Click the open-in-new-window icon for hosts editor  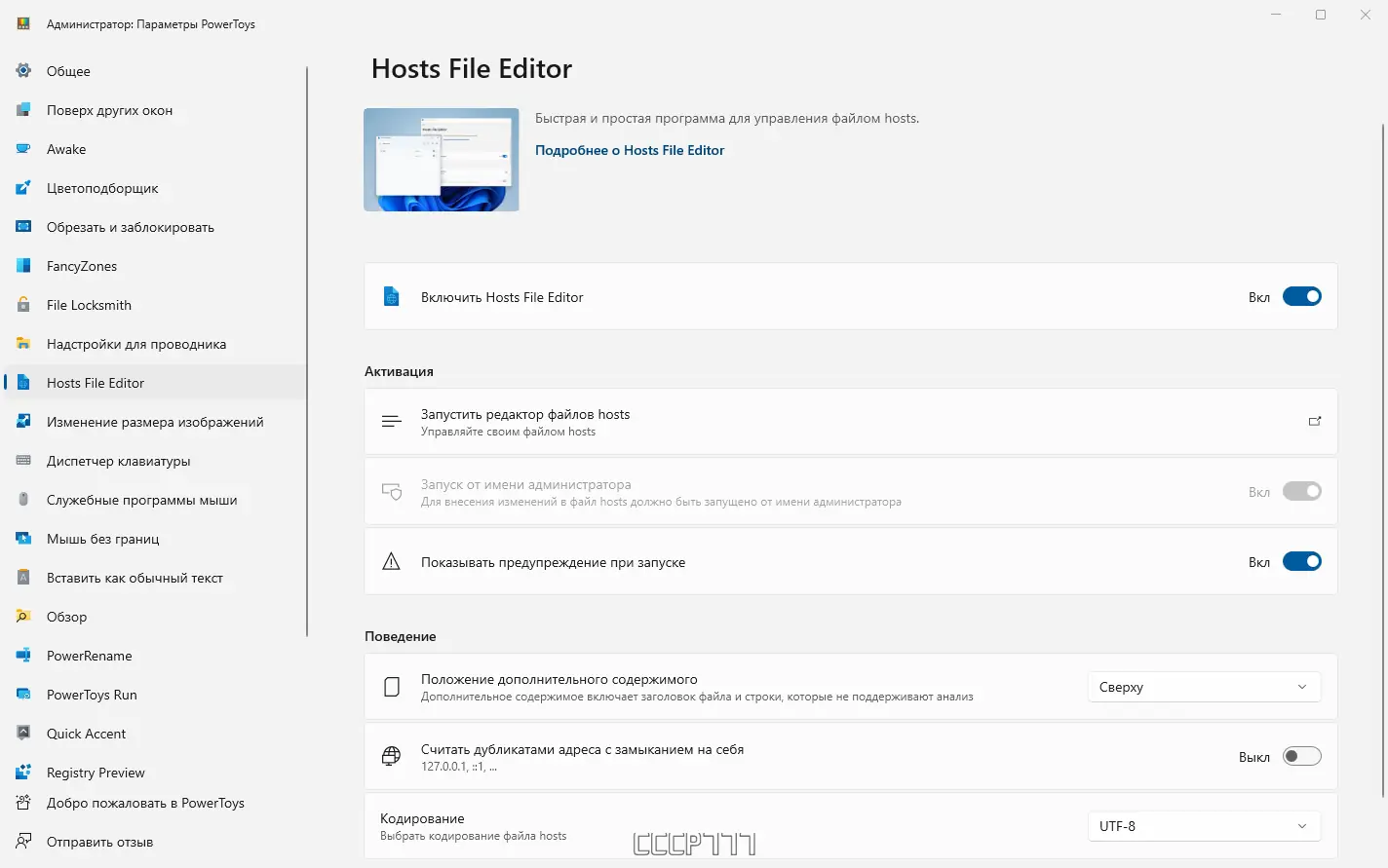tap(1315, 421)
